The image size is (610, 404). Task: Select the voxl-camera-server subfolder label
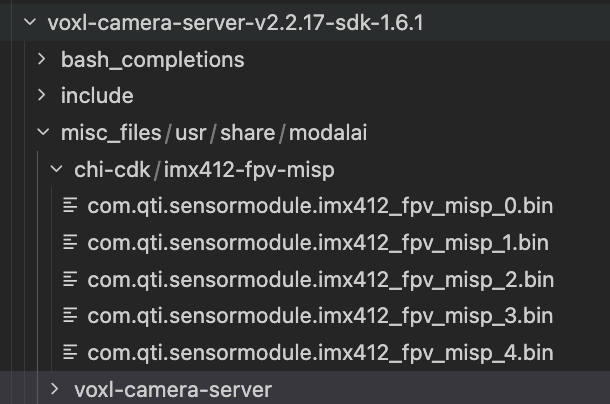(x=172, y=388)
